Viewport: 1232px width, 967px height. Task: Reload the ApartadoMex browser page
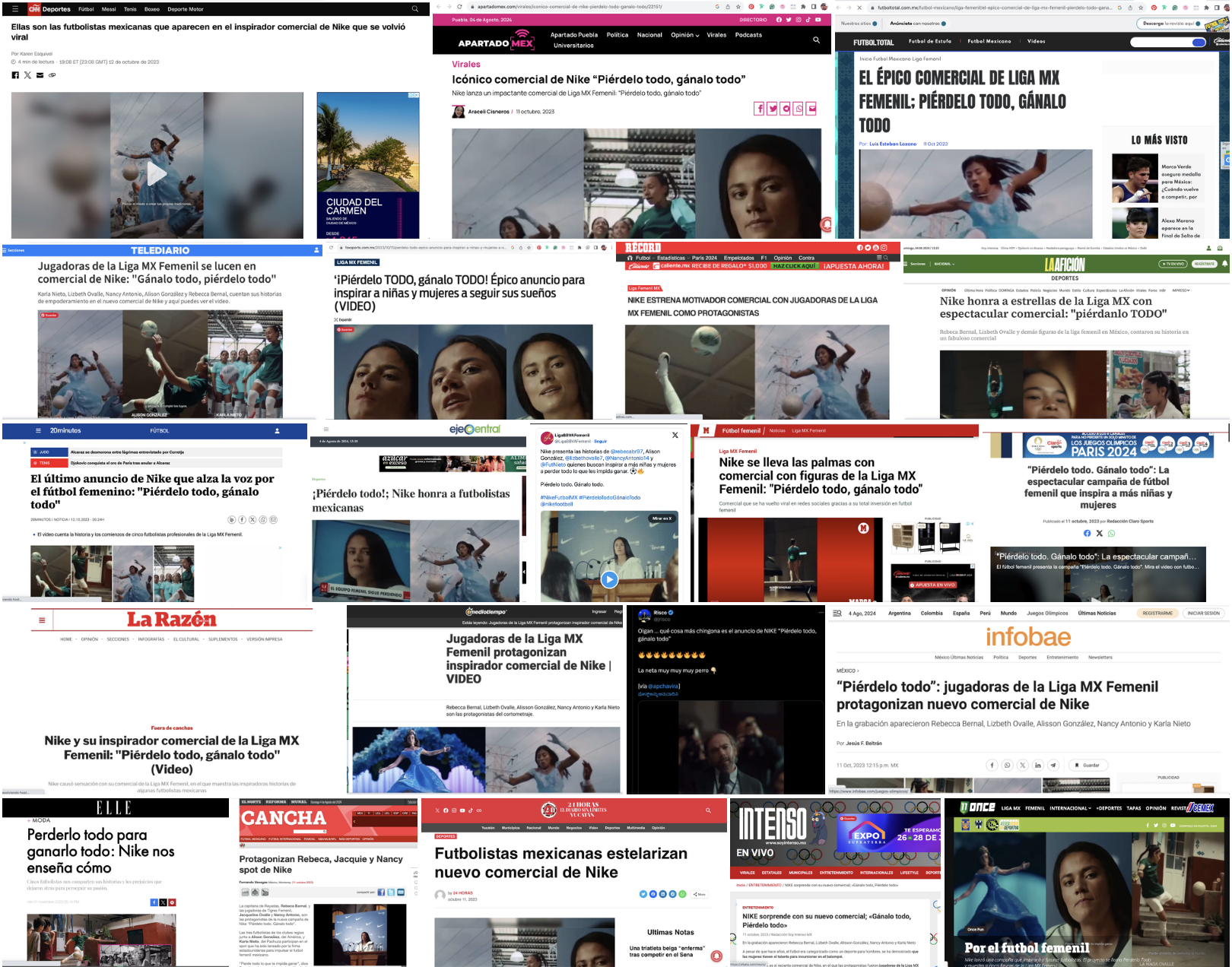(459, 7)
